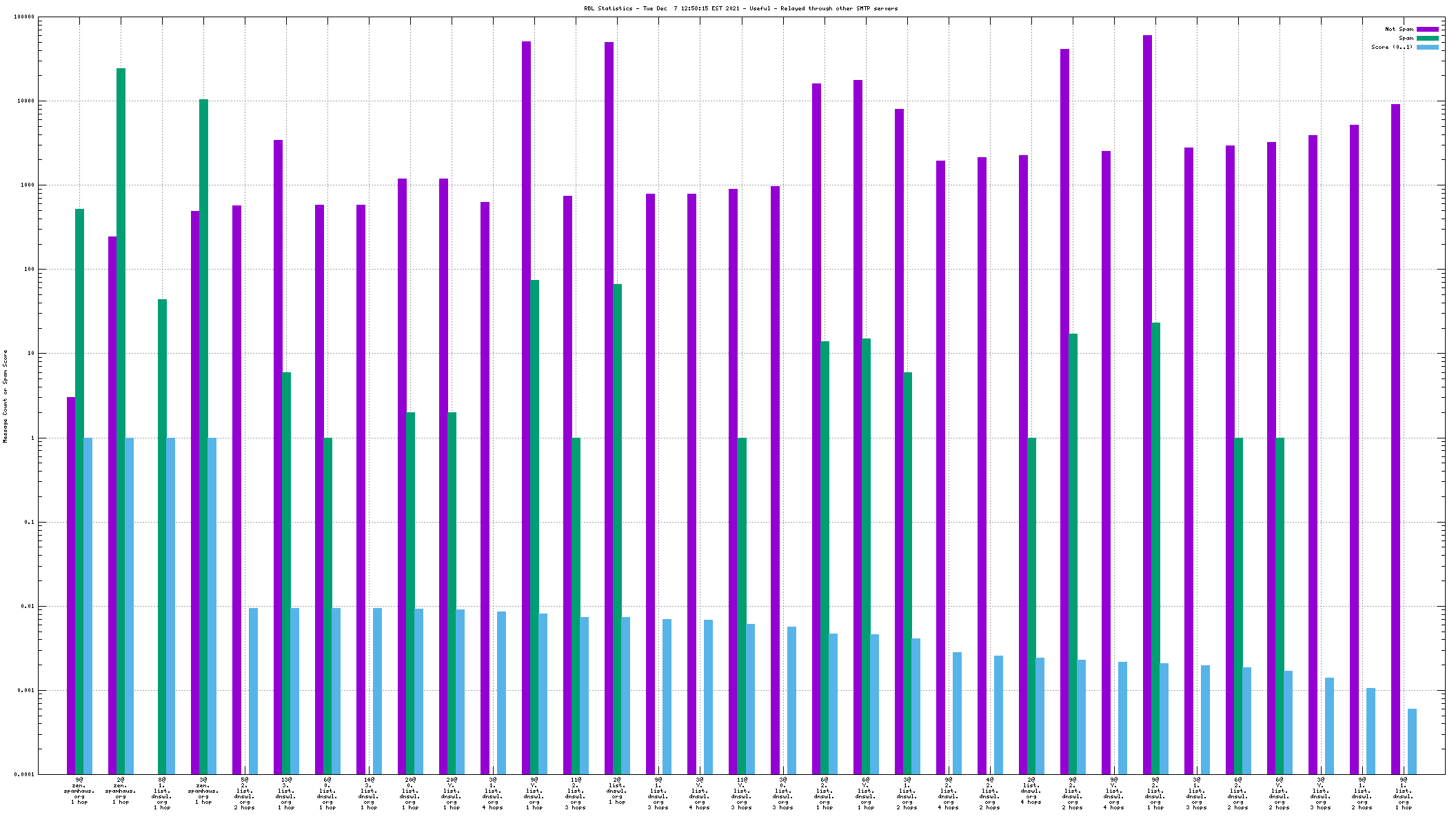The image size is (1456, 819).
Task: Click the '14@ 3.list.dnswl.org' x-axis label
Action: click(x=369, y=793)
